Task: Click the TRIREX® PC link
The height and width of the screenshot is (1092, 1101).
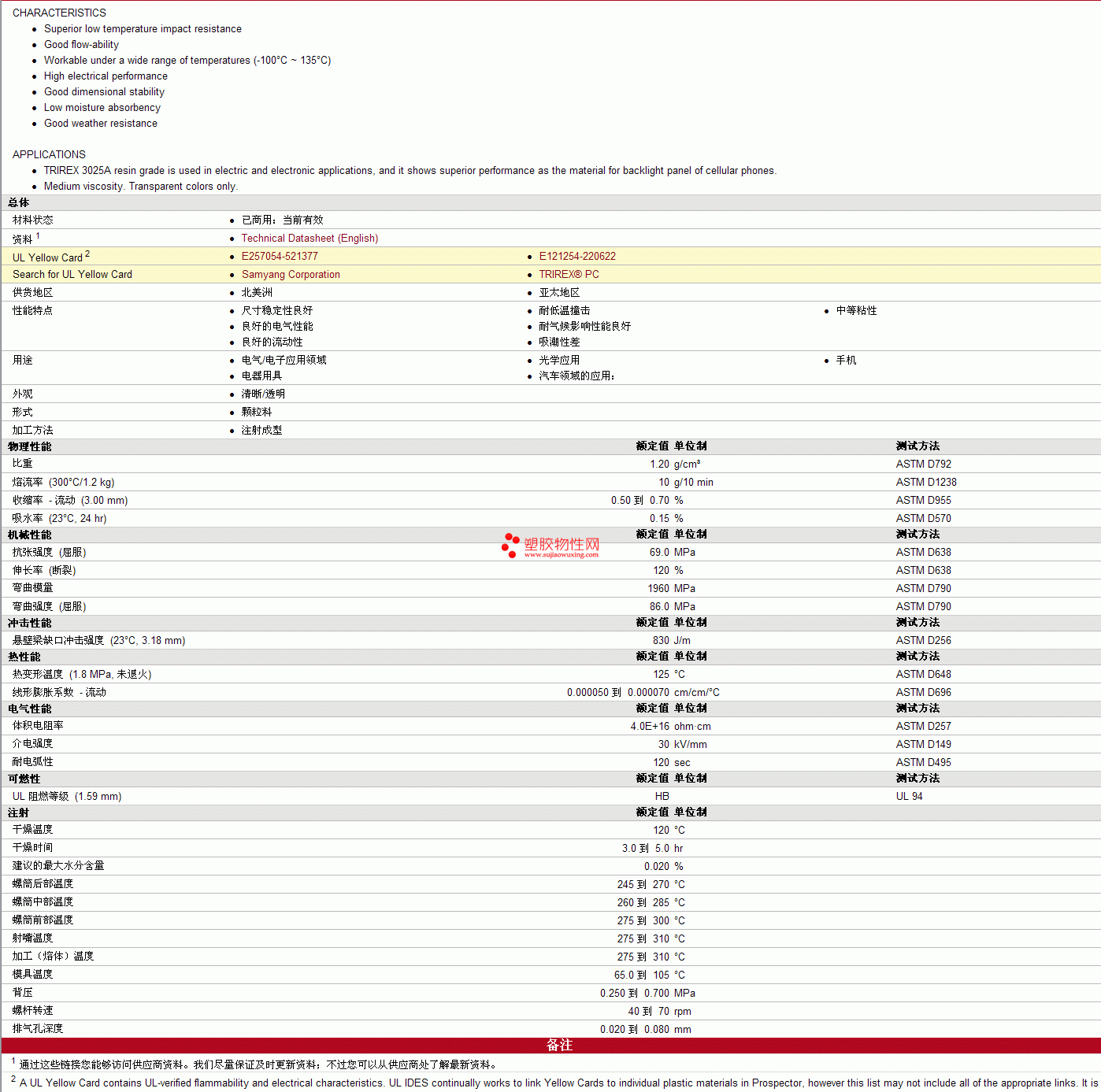Action: tap(569, 275)
